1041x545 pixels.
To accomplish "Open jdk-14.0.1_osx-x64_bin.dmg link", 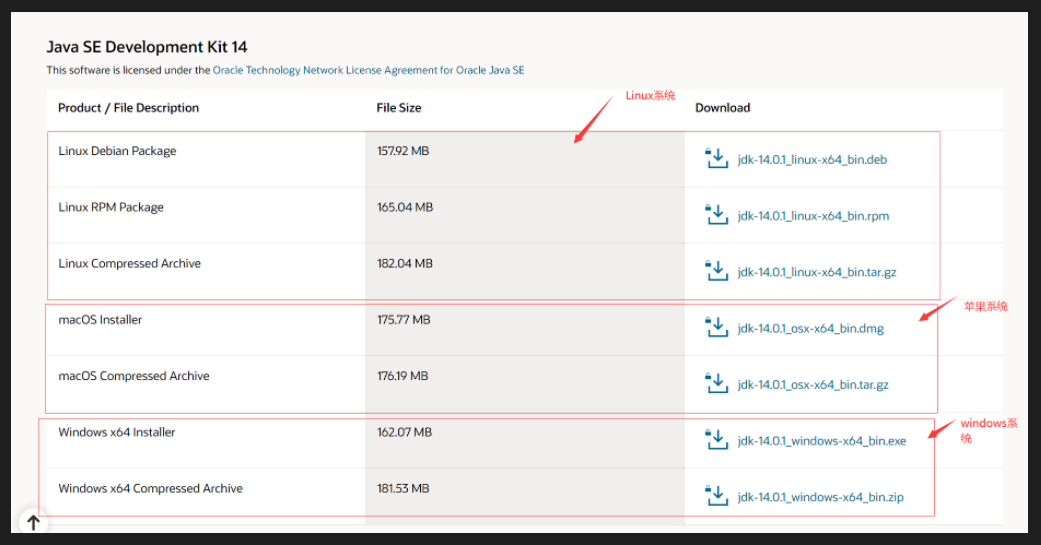I will pos(811,329).
